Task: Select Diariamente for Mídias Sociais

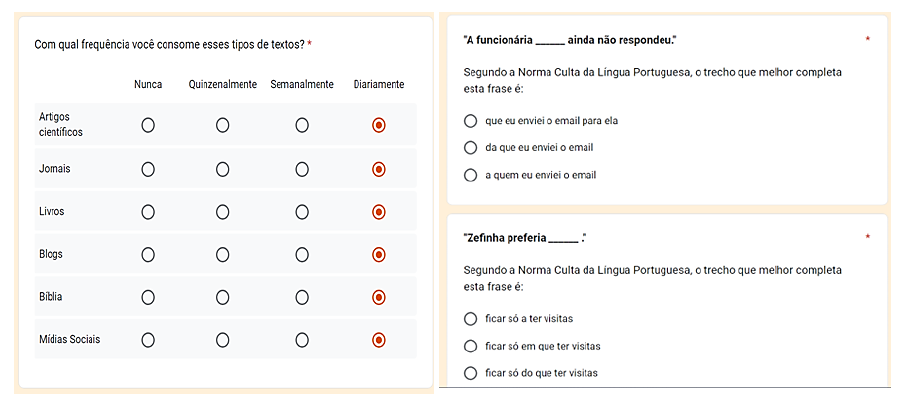Action: pyautogui.click(x=379, y=340)
